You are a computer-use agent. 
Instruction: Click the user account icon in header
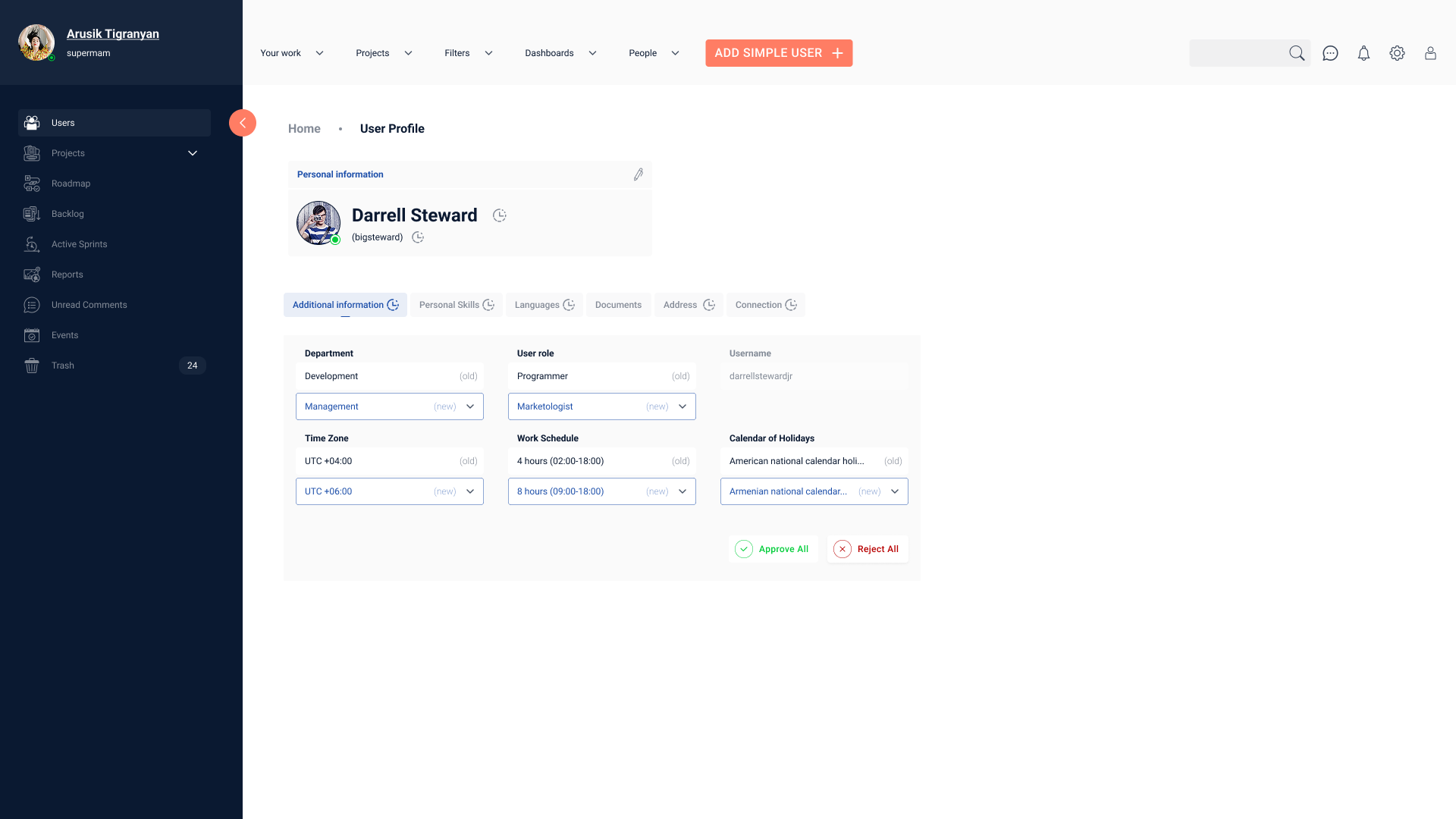pos(1430,53)
